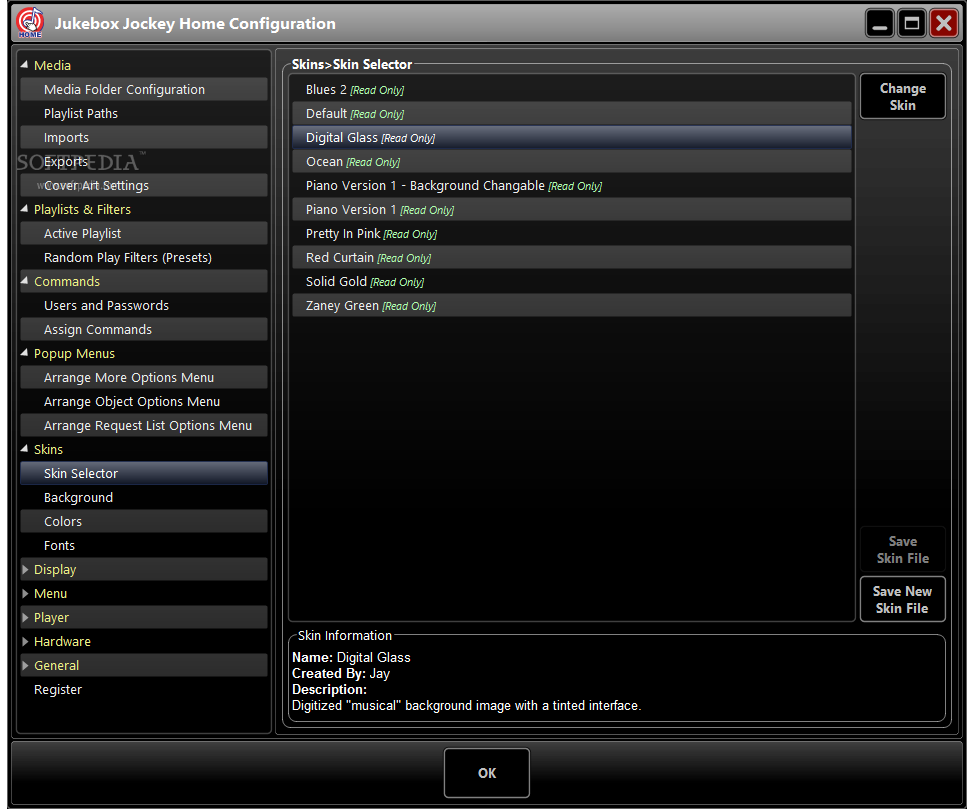Select the Media category label
967x809 pixels.
pos(52,65)
